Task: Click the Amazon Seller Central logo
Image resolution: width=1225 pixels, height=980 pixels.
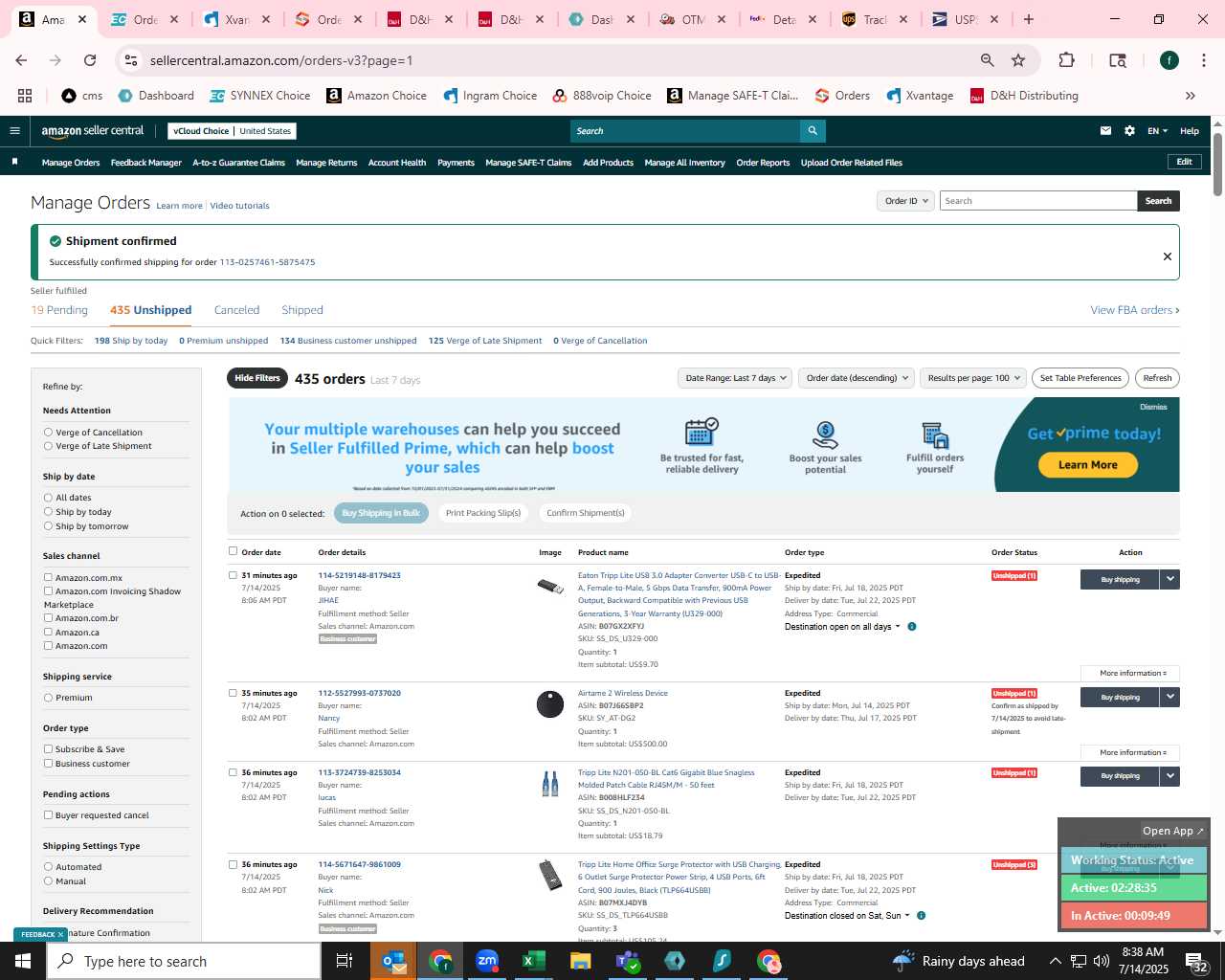Action: pyautogui.click(x=93, y=131)
